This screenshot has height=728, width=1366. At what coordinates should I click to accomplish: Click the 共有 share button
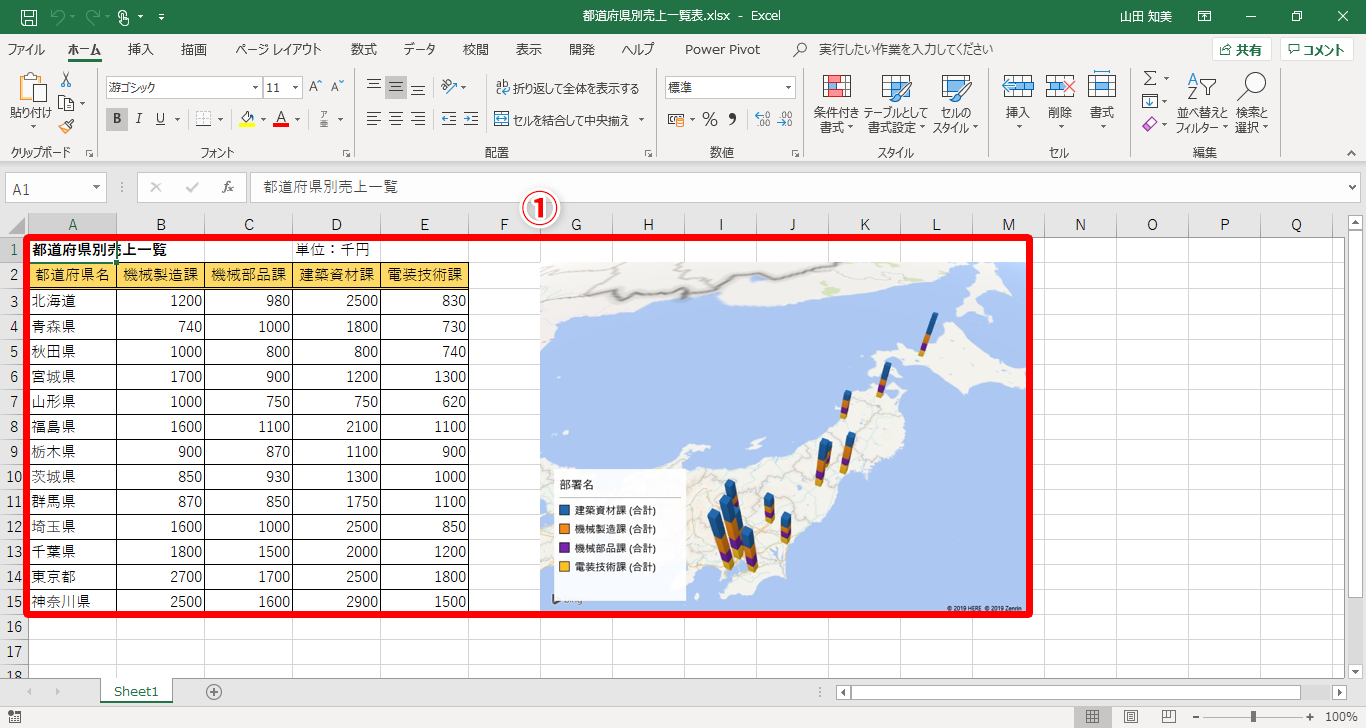(1241, 49)
